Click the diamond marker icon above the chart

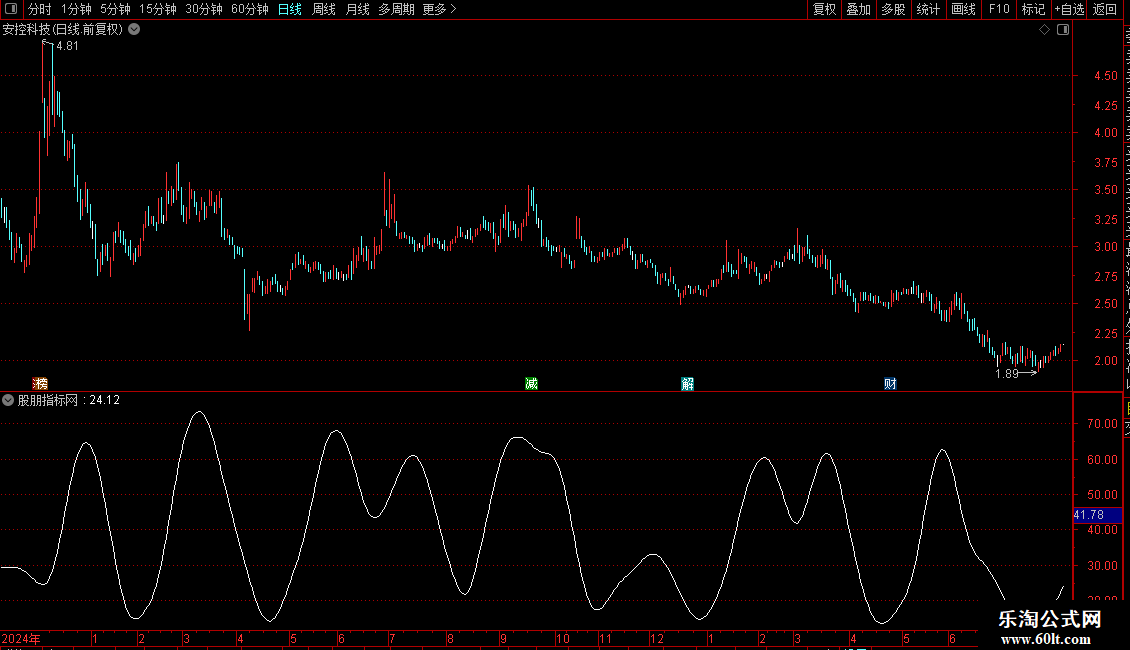coord(1044,30)
